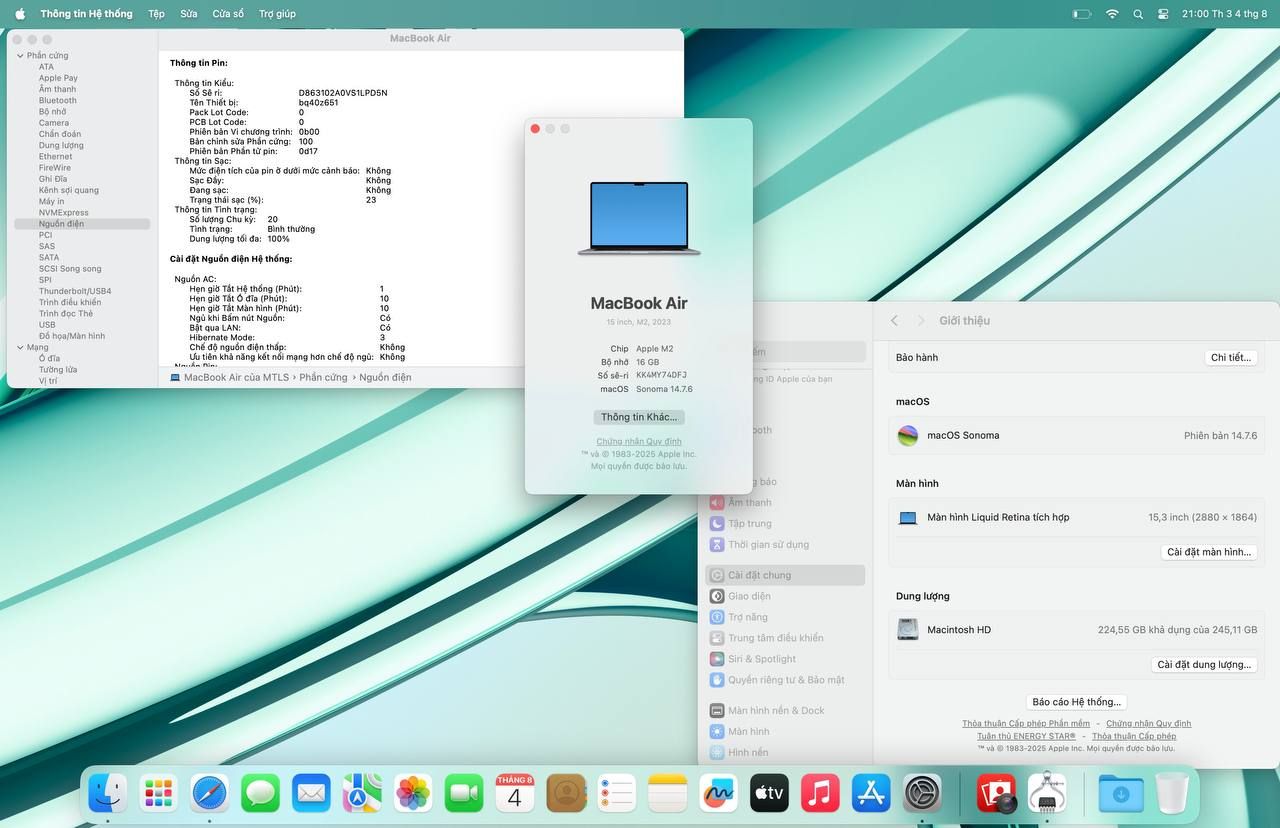Open the Apple menu
The image size is (1280, 828).
point(20,14)
